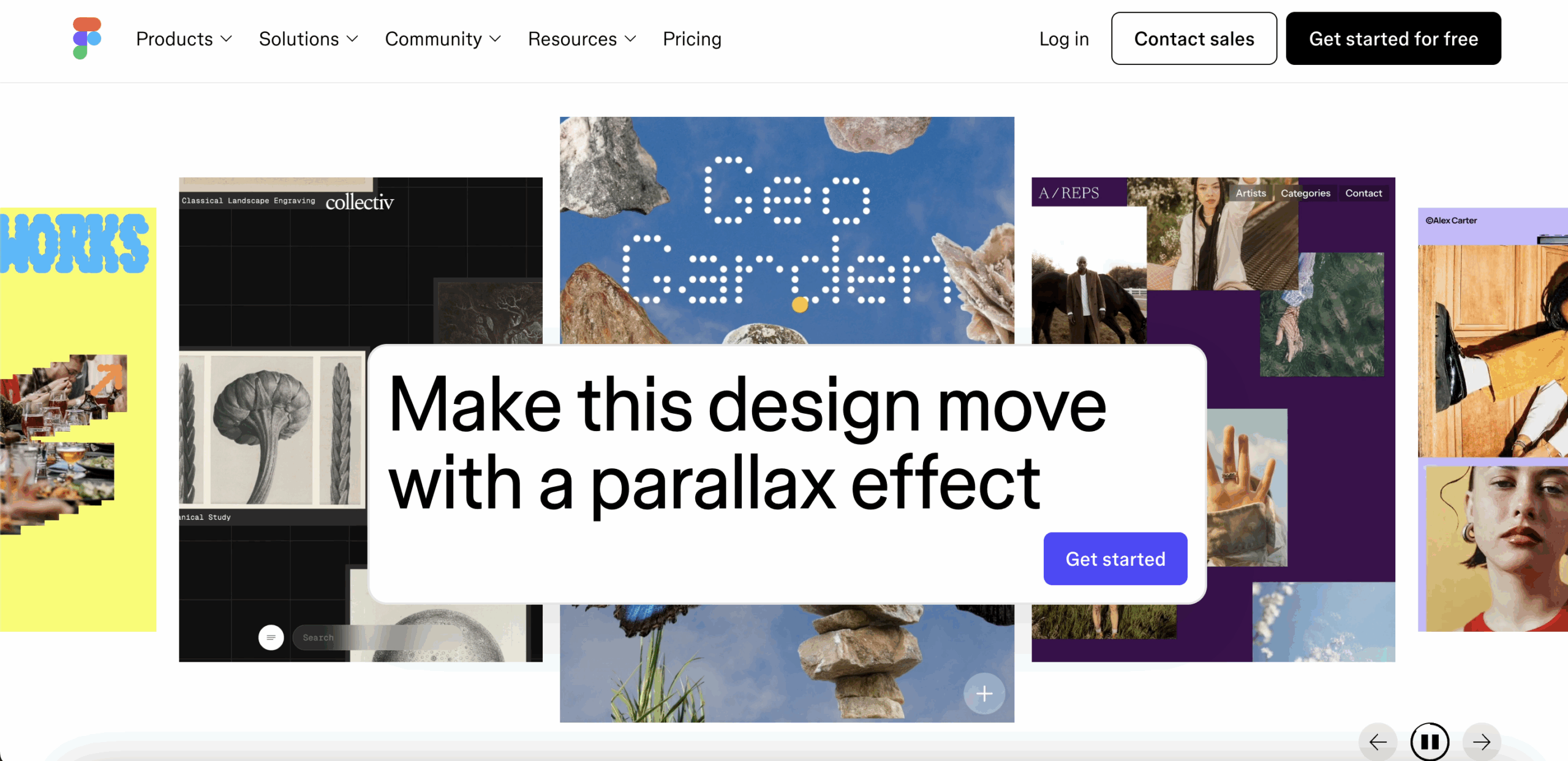Click Get started for free button
This screenshot has height=761, width=1568.
pyautogui.click(x=1393, y=38)
